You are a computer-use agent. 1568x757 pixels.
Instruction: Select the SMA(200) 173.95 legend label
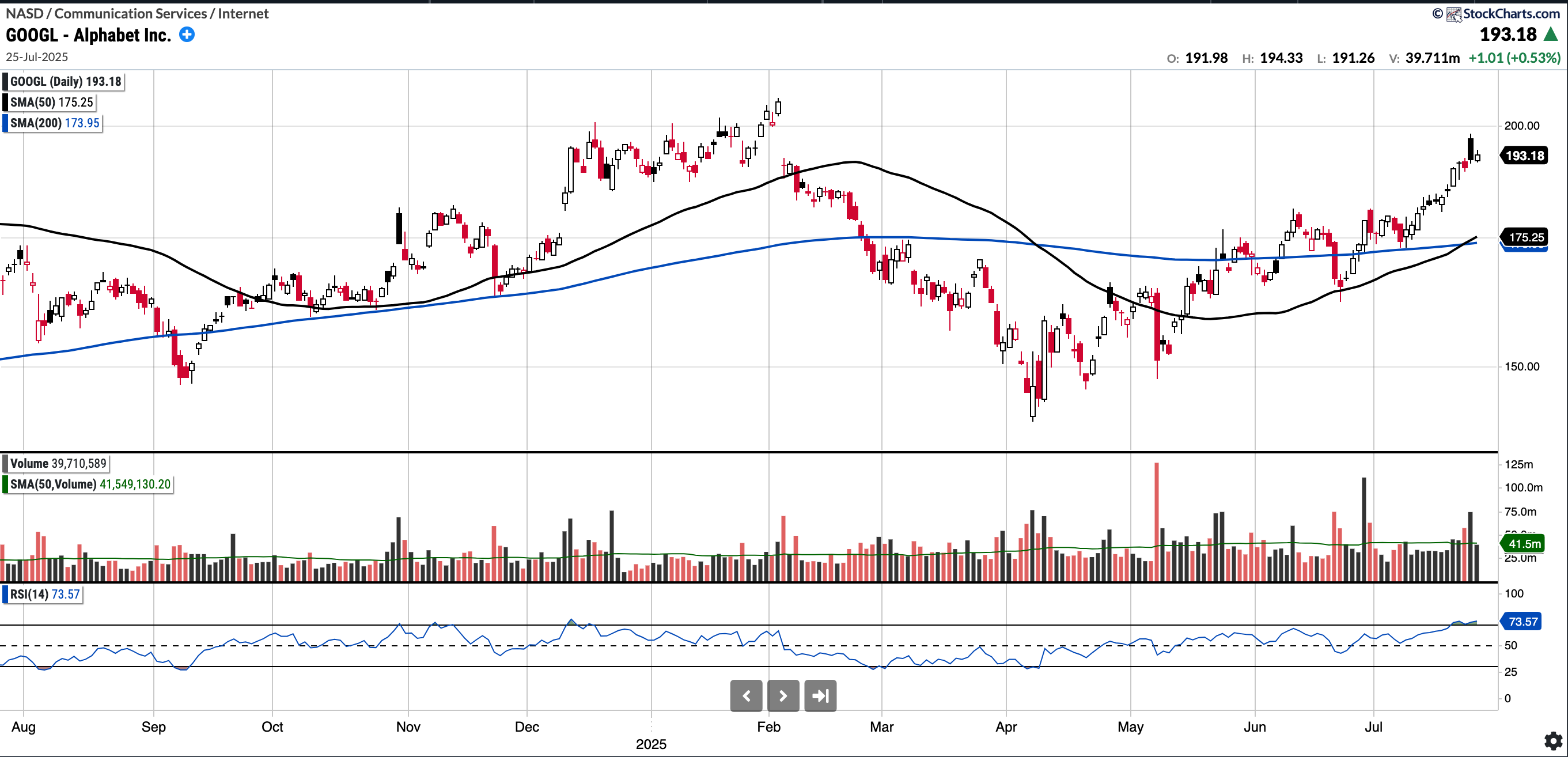pos(54,123)
